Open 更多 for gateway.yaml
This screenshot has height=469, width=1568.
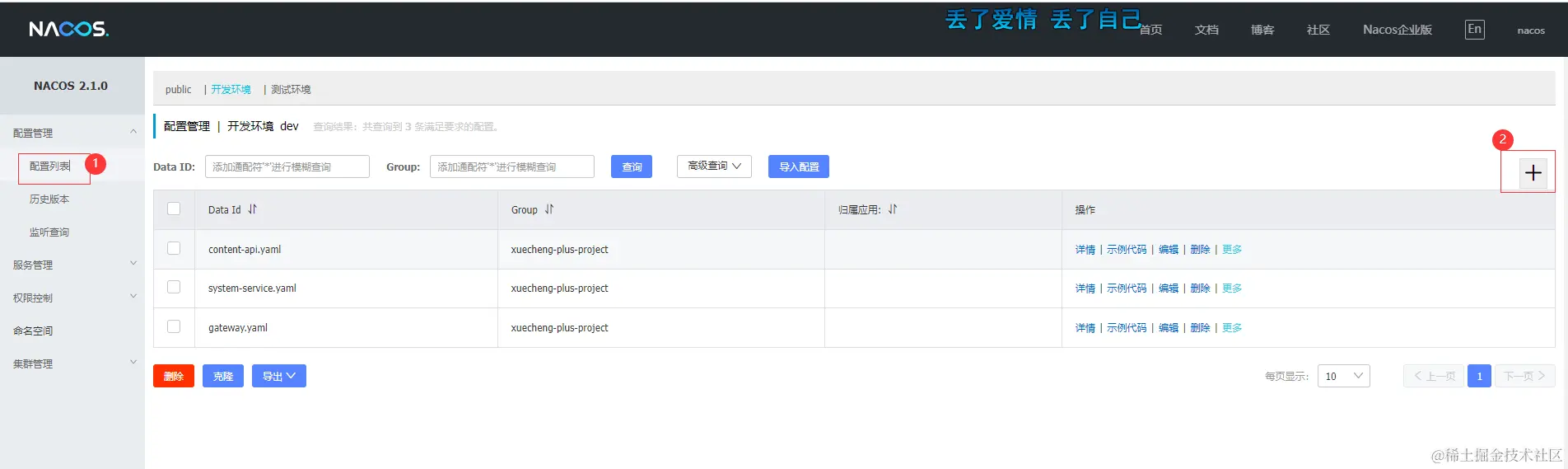coord(1232,328)
